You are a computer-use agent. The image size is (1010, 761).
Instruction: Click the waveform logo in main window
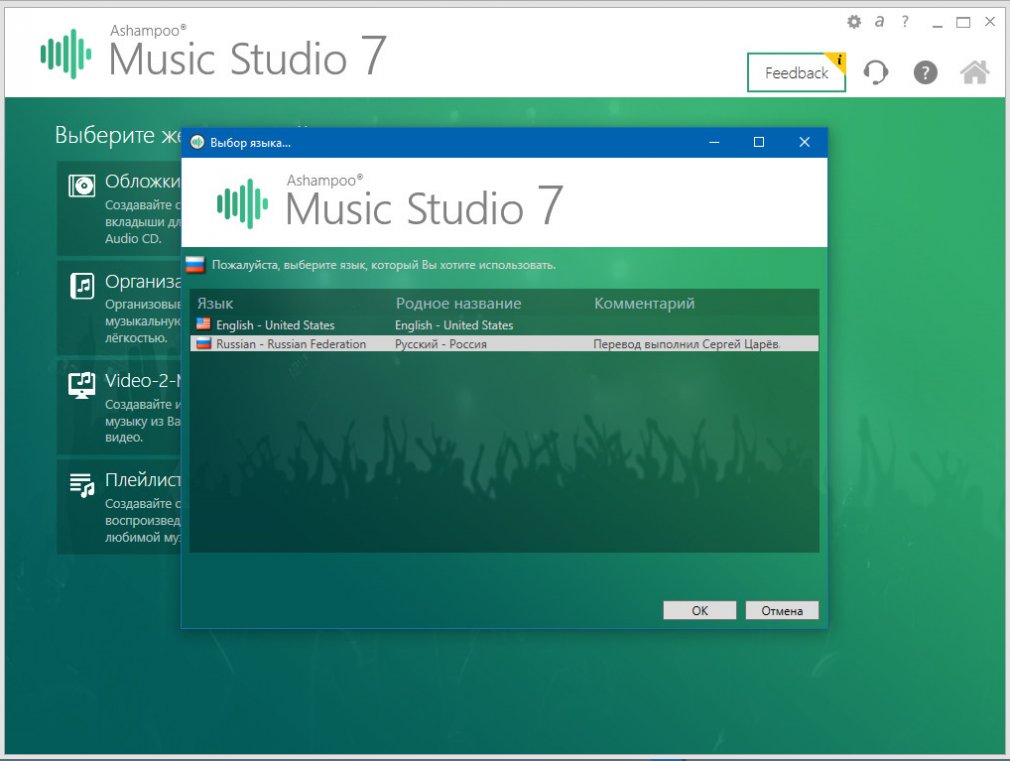(x=66, y=54)
